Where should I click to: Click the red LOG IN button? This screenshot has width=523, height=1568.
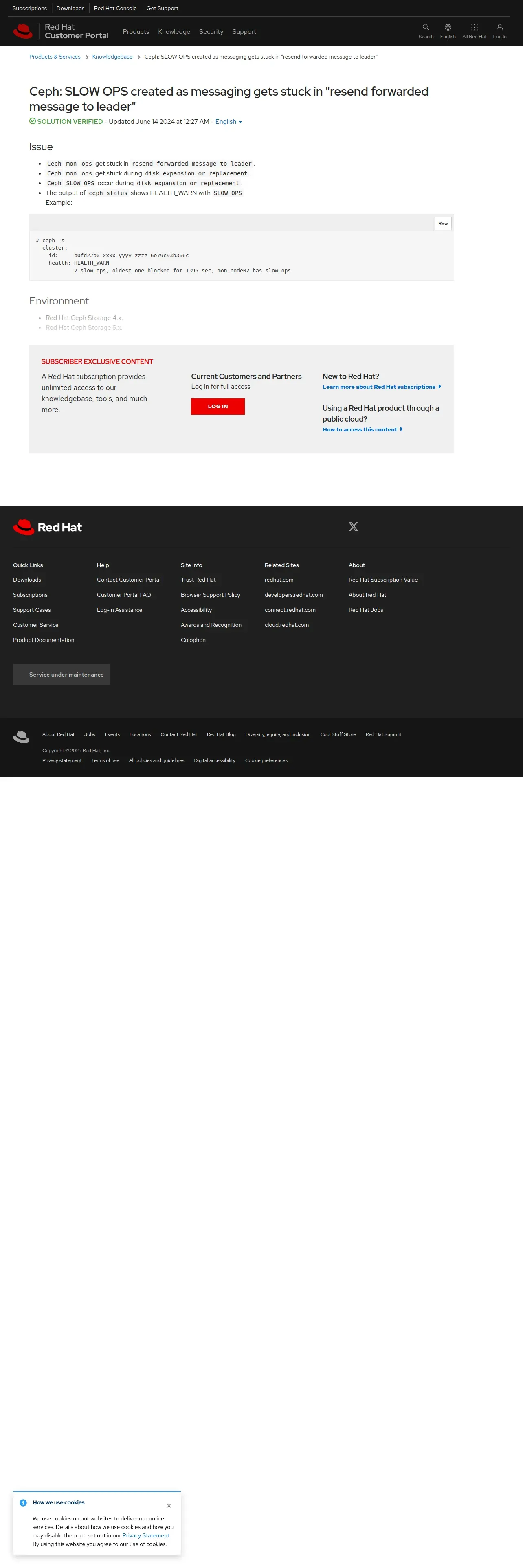218,407
